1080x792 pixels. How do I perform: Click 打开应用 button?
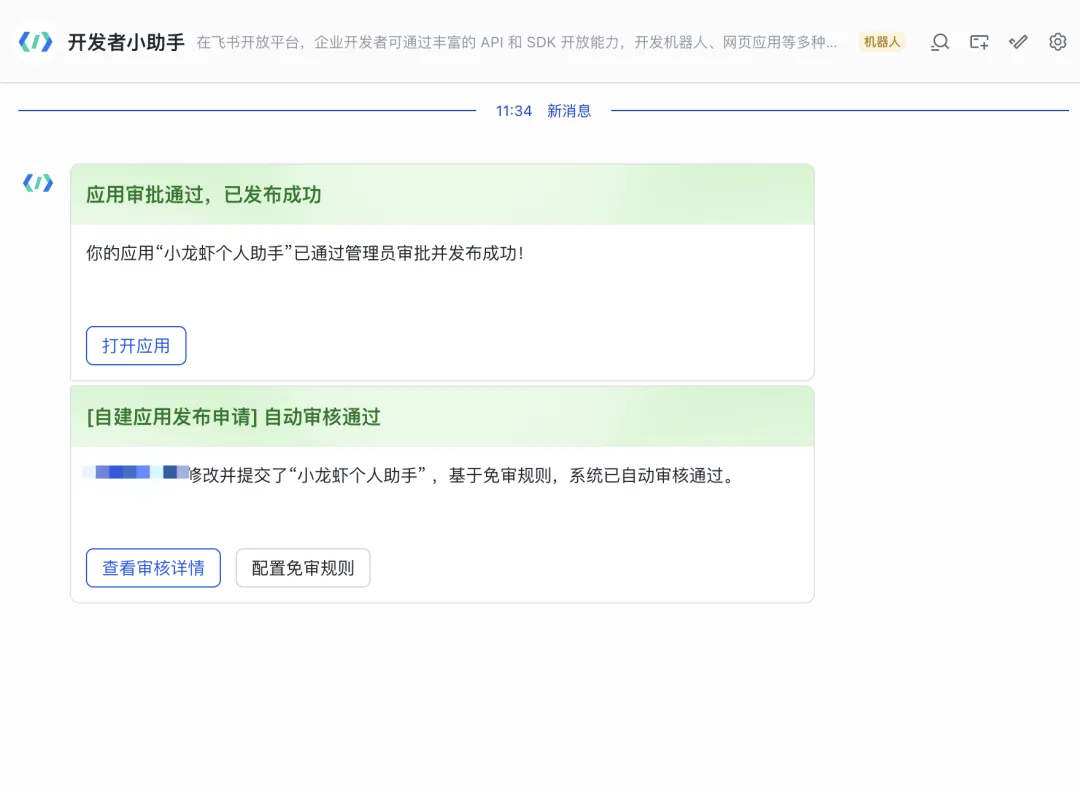136,346
